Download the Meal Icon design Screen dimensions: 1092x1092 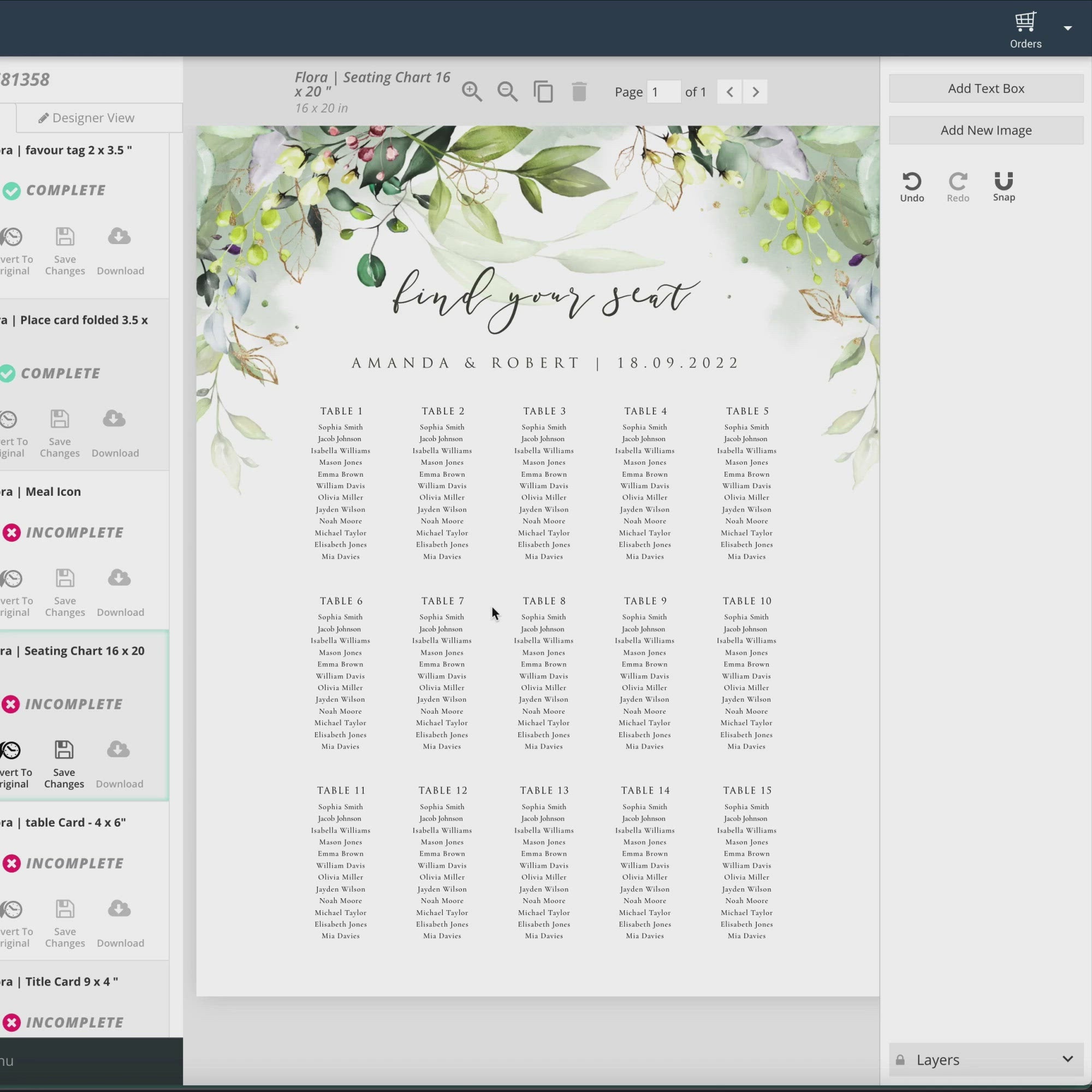[120, 593]
